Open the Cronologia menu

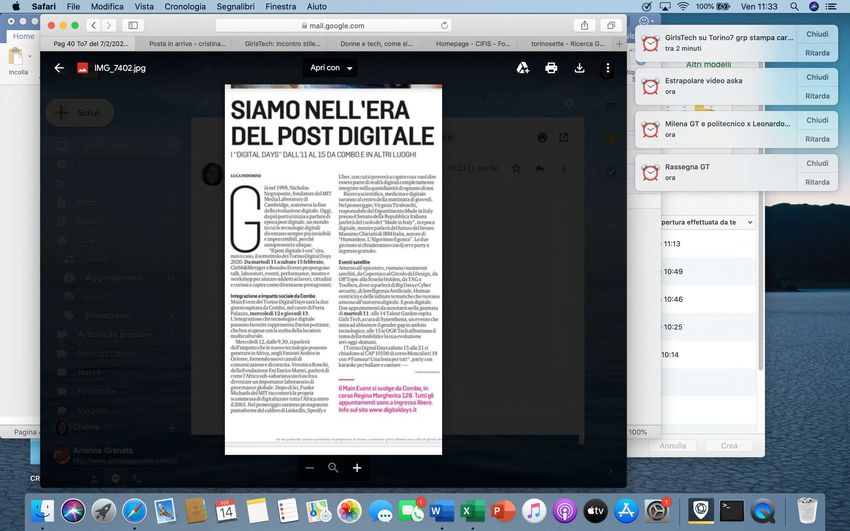point(186,6)
